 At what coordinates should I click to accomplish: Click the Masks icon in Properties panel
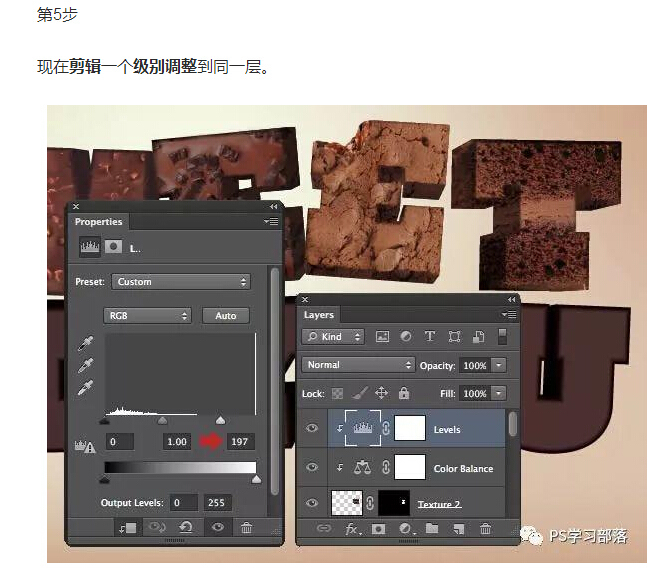point(113,246)
